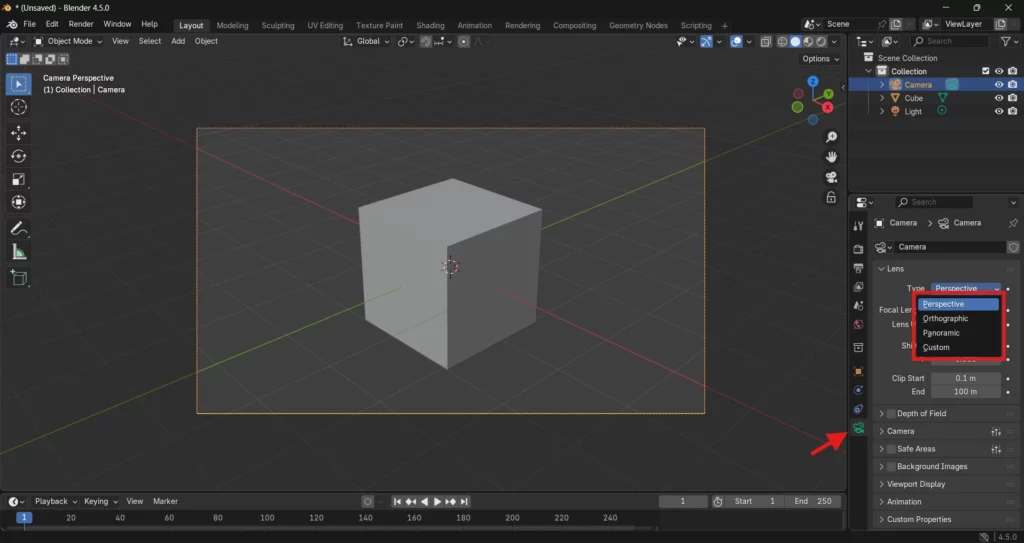The image size is (1024, 543).
Task: Open the Playback dropdown in timeline
Action: click(56, 501)
